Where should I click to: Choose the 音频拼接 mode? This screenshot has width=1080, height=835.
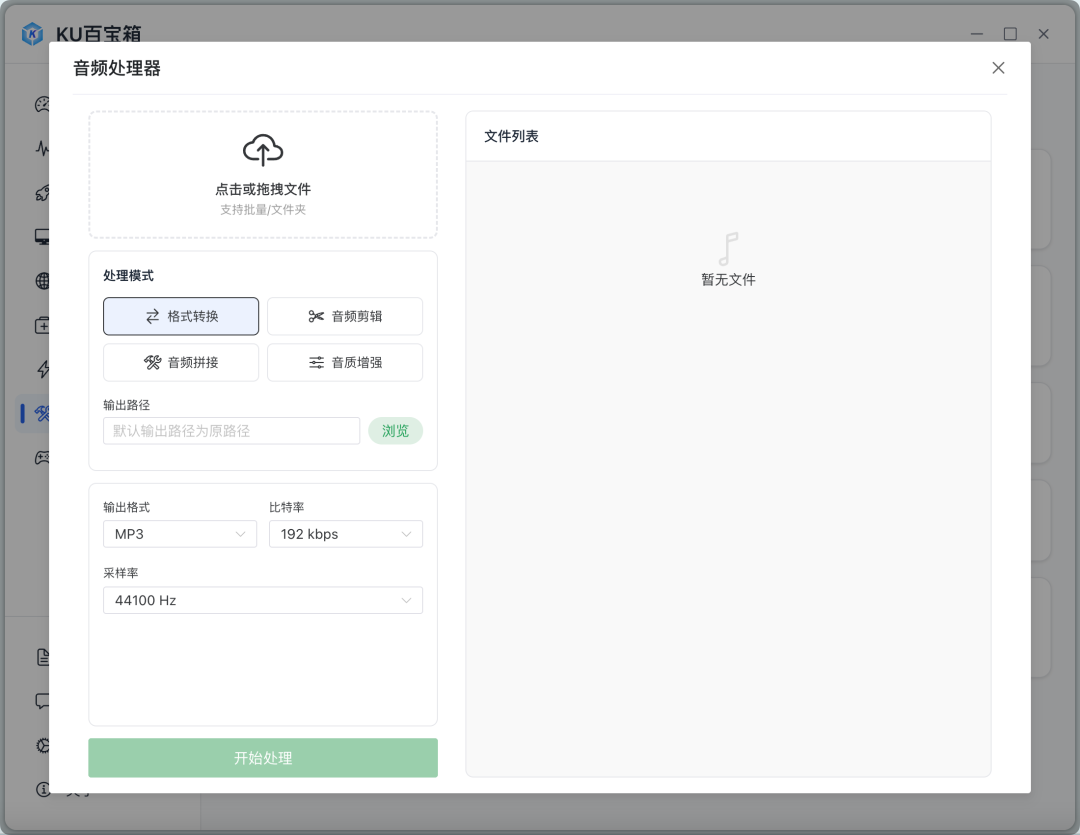[x=181, y=362]
